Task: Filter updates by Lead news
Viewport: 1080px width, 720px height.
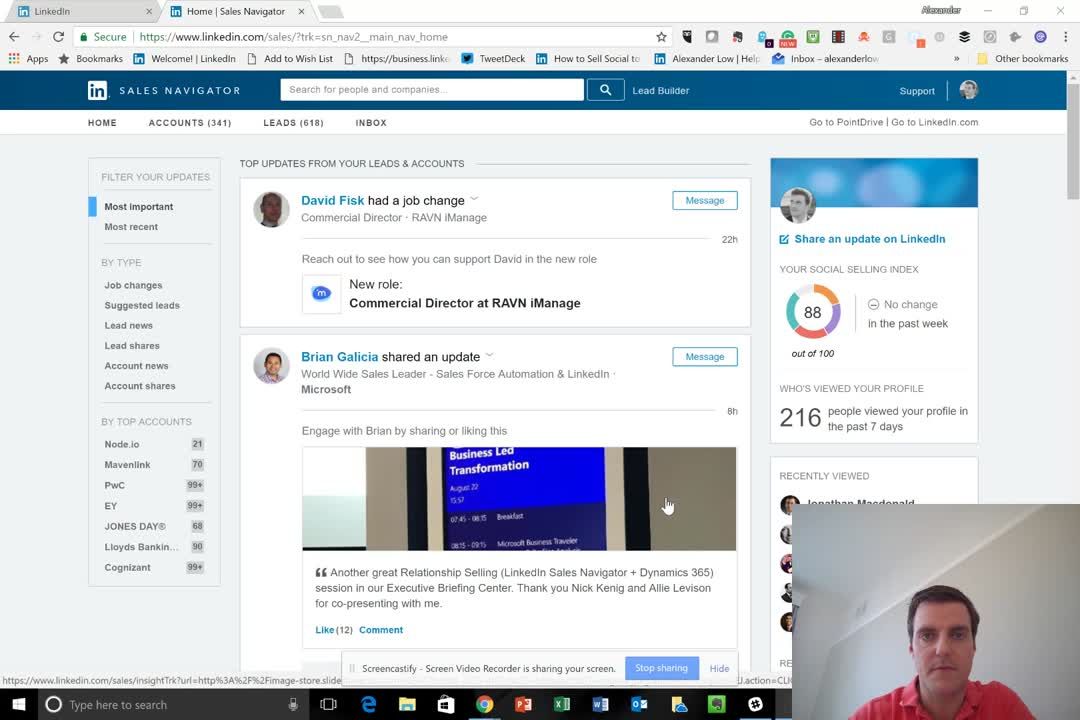Action: click(128, 325)
